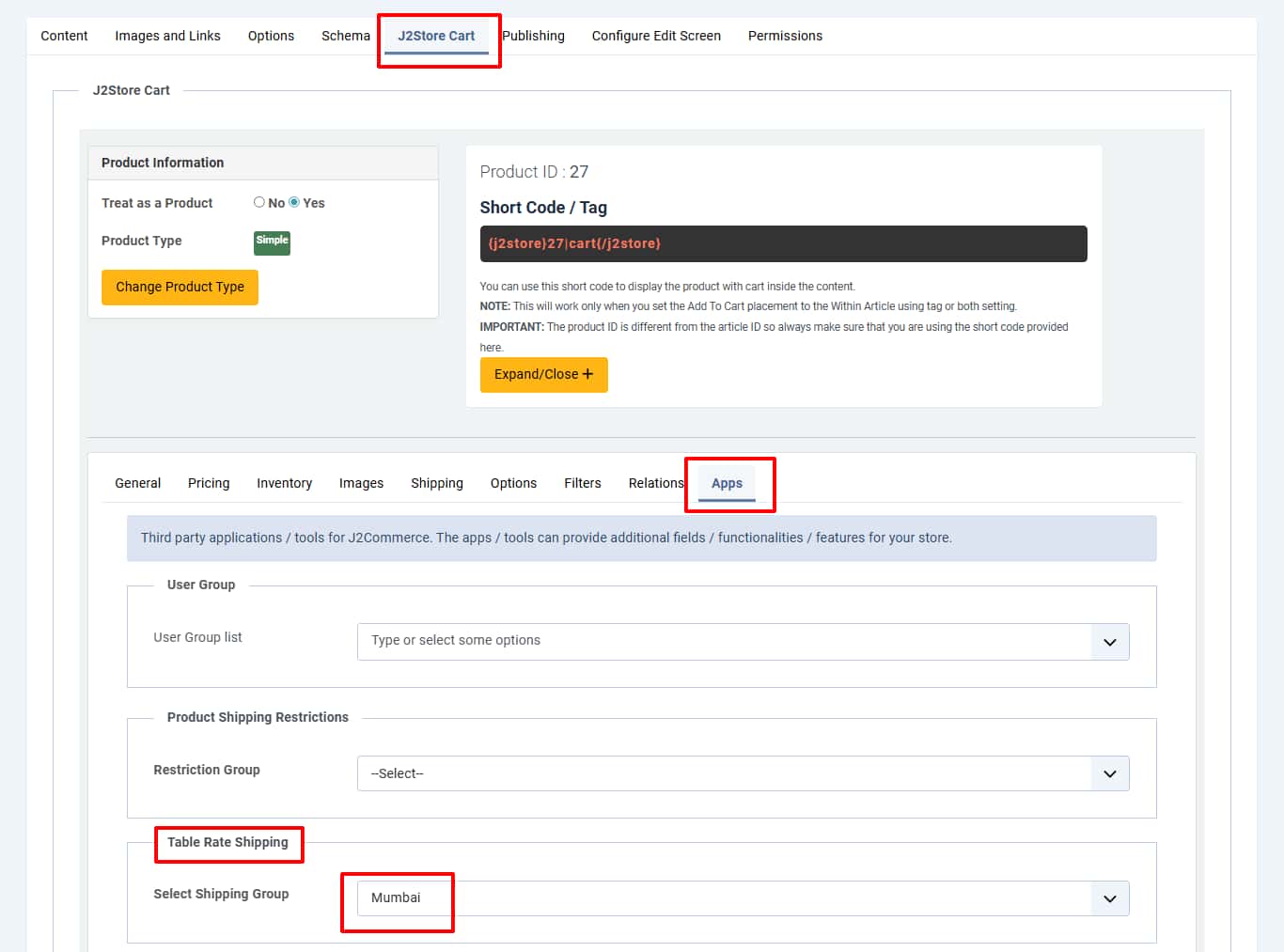Open the Select Shipping Group dropdown arrow
This screenshot has width=1284, height=952.
coord(1110,898)
